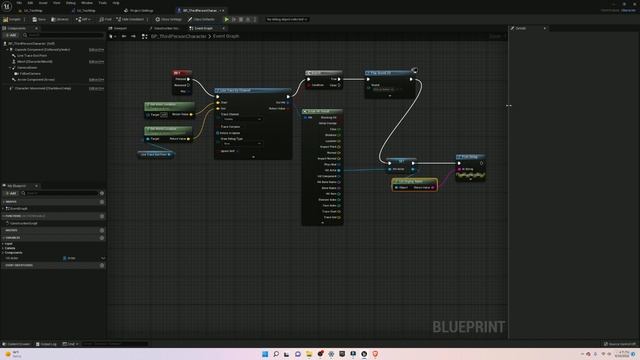
Task: Click the Unreal Engine logo icon
Action: tap(7, 6)
